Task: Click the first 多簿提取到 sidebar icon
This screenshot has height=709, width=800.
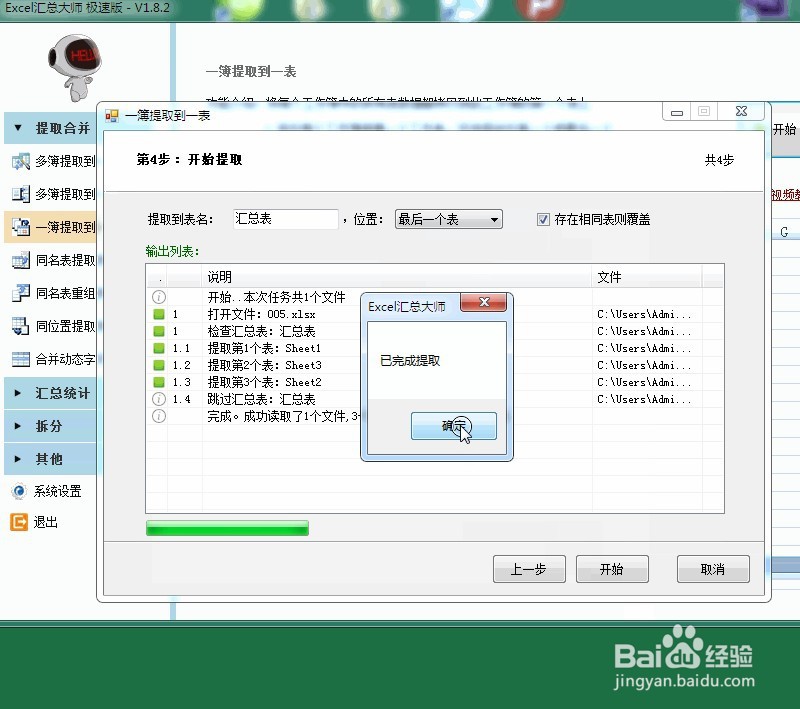Action: (x=21, y=161)
